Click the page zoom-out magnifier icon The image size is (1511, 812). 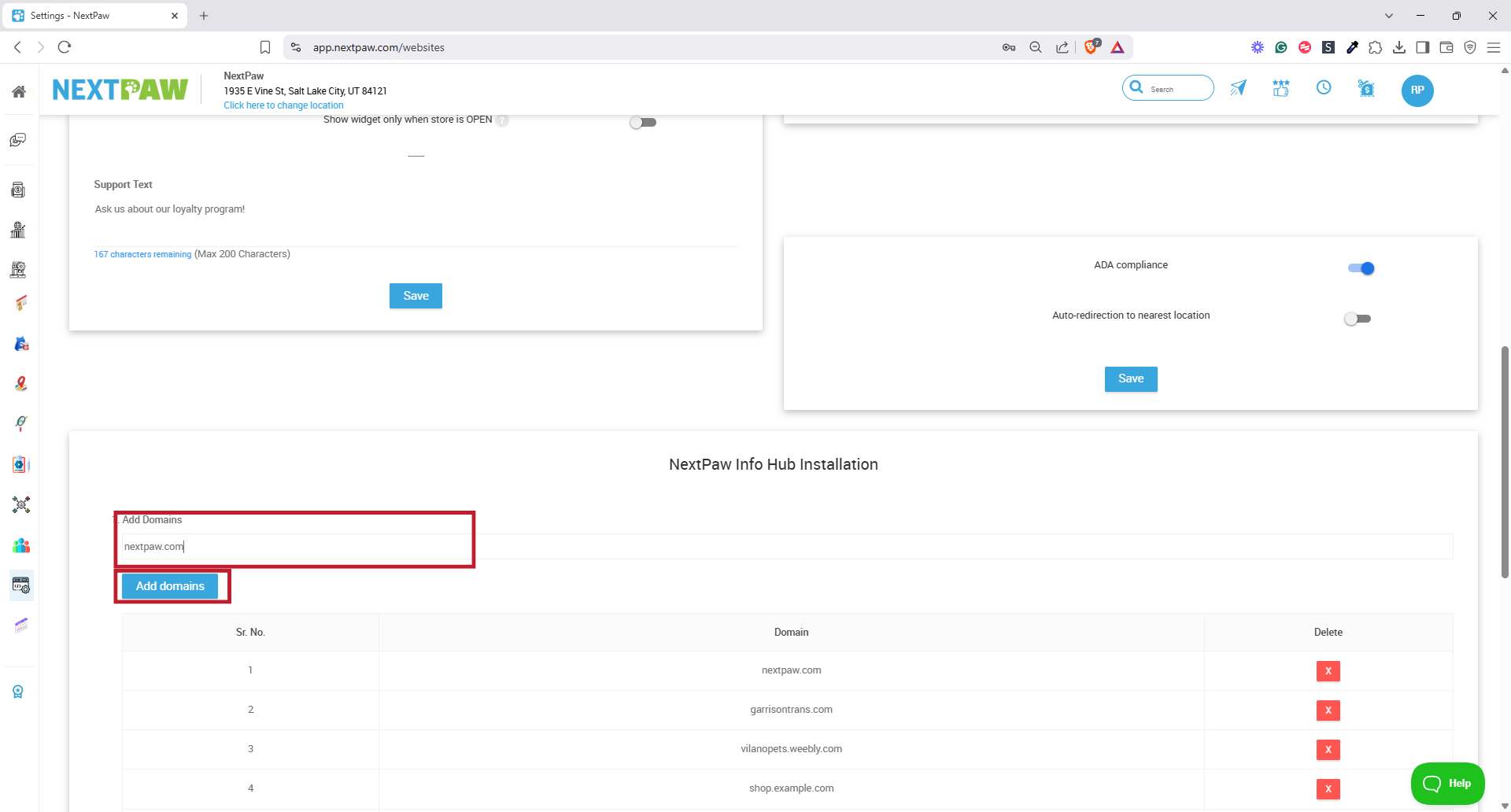coord(1036,47)
